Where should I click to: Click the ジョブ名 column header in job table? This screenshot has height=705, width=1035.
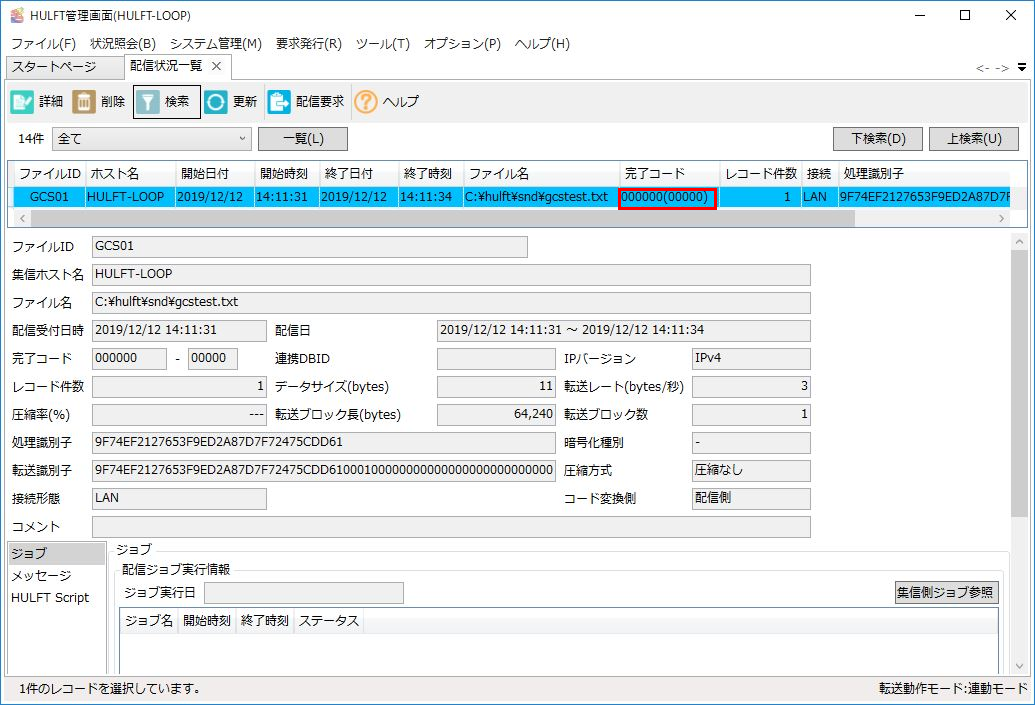pos(149,621)
